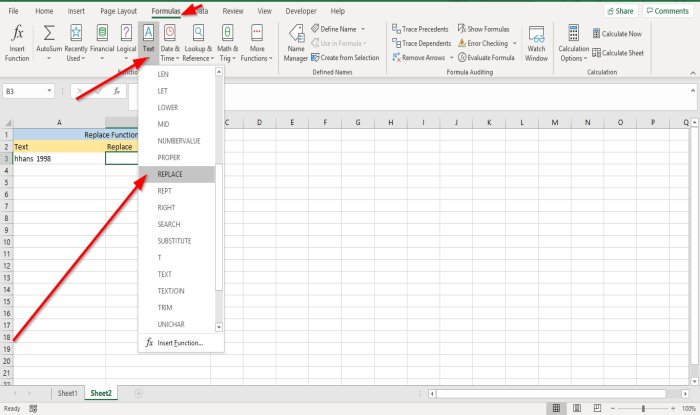Image resolution: width=700 pixels, height=415 pixels.
Task: Open the AutoSum function menu
Action: click(49, 43)
